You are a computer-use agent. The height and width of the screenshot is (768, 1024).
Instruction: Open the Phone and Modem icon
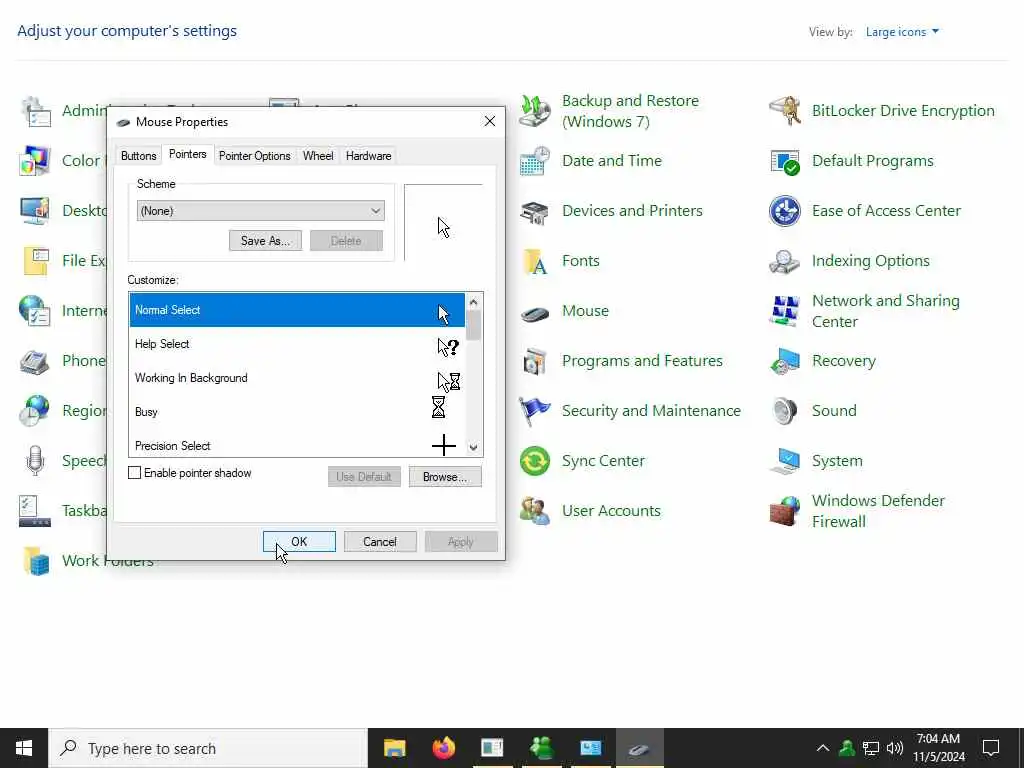(35, 361)
